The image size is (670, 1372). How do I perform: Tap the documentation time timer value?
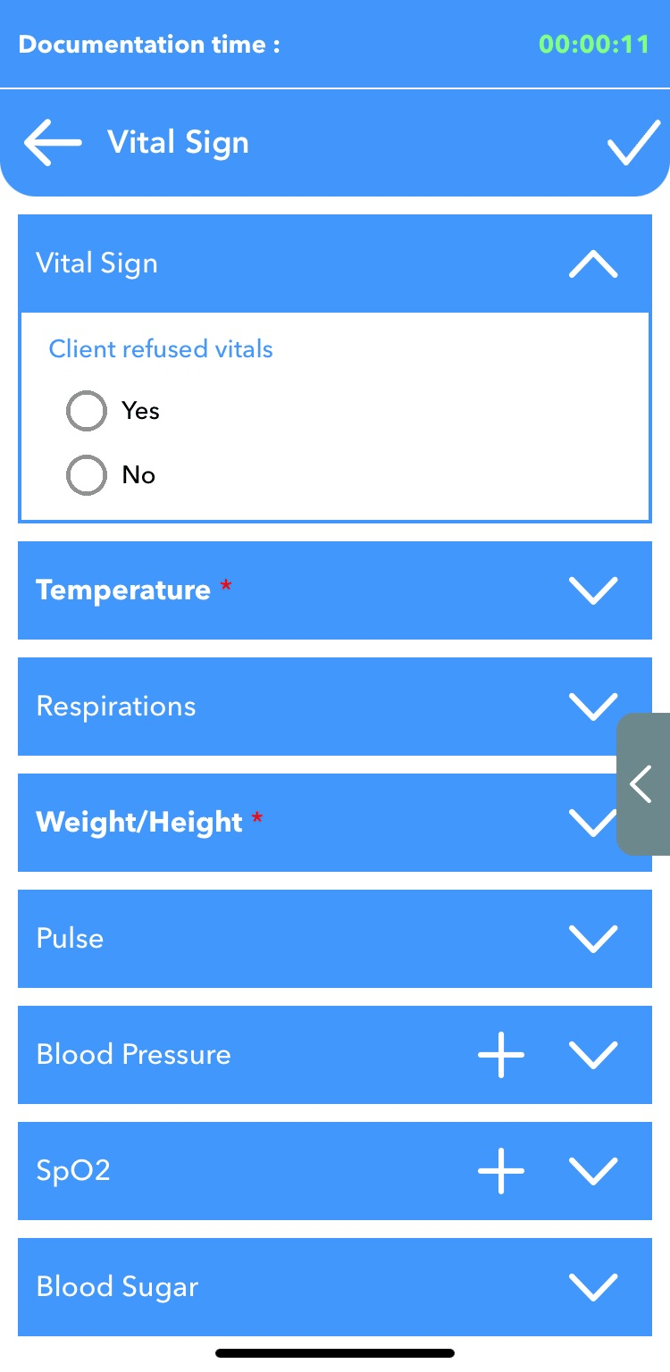[x=594, y=44]
